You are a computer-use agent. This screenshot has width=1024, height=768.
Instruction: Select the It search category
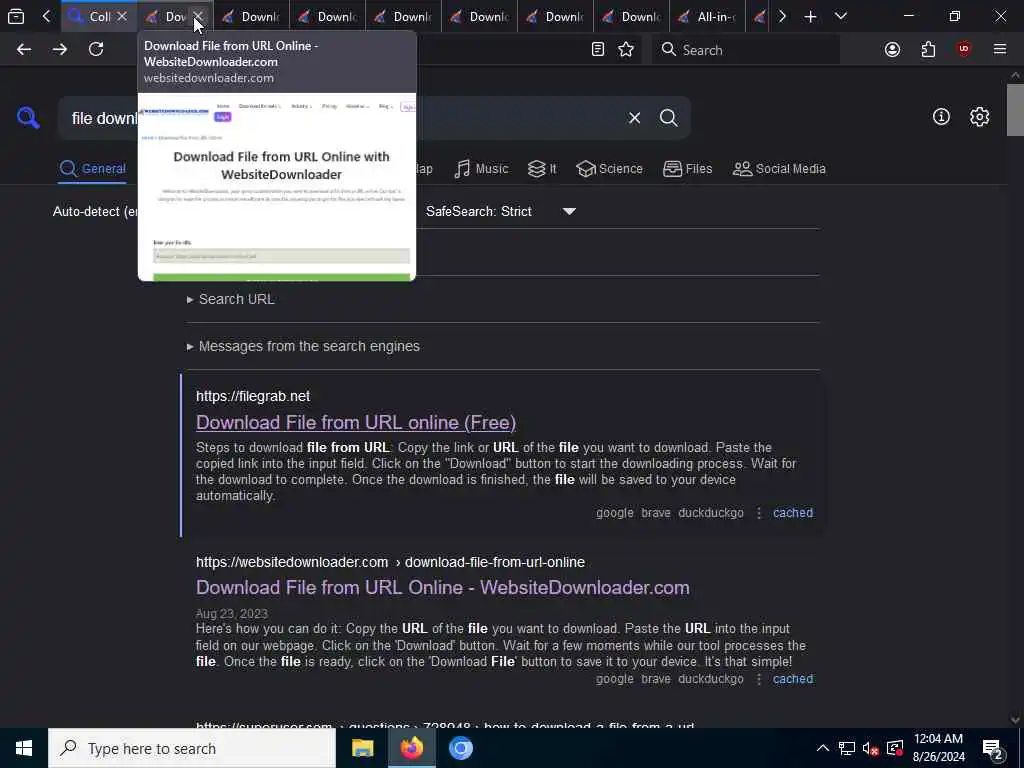pyautogui.click(x=542, y=168)
